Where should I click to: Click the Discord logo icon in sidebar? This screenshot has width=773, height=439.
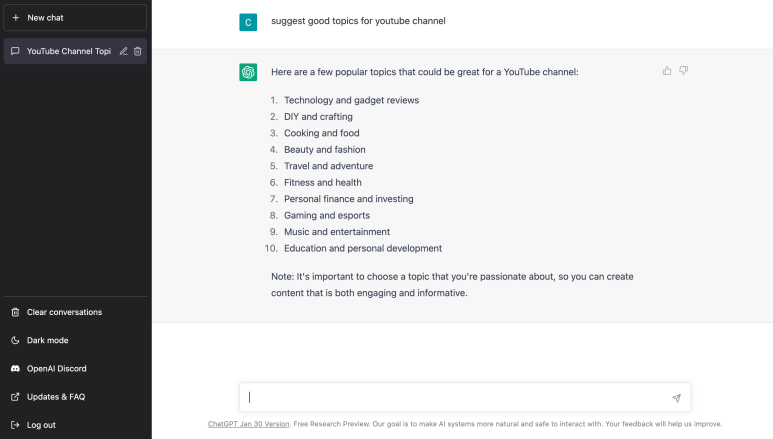click(x=15, y=368)
